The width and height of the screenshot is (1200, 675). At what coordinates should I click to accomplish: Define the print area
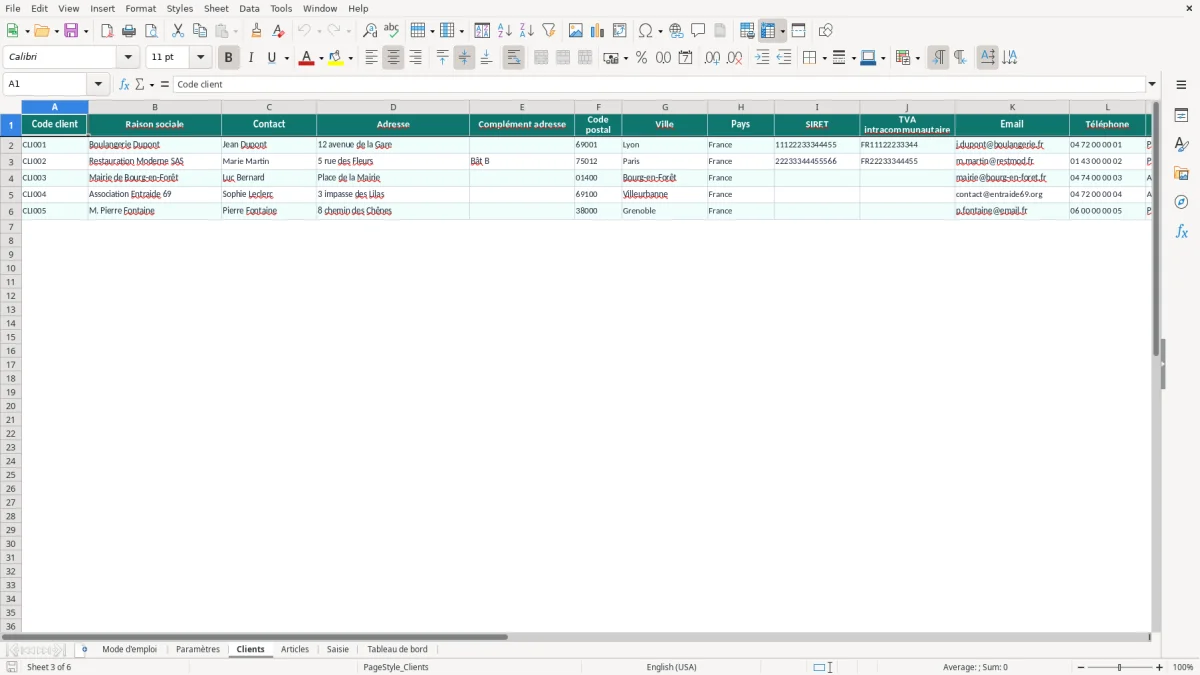747,31
